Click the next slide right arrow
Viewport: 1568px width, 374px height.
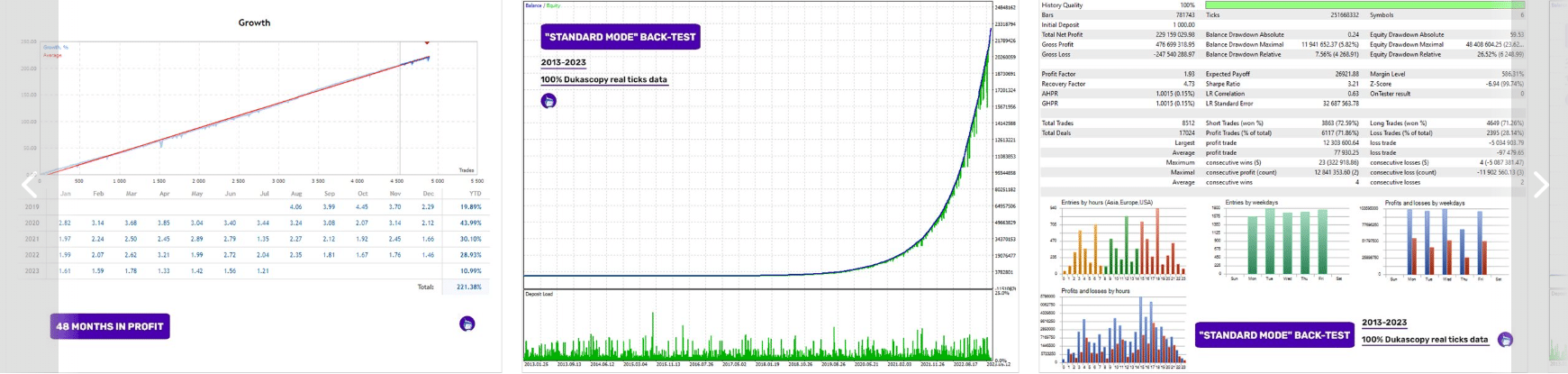(1540, 186)
